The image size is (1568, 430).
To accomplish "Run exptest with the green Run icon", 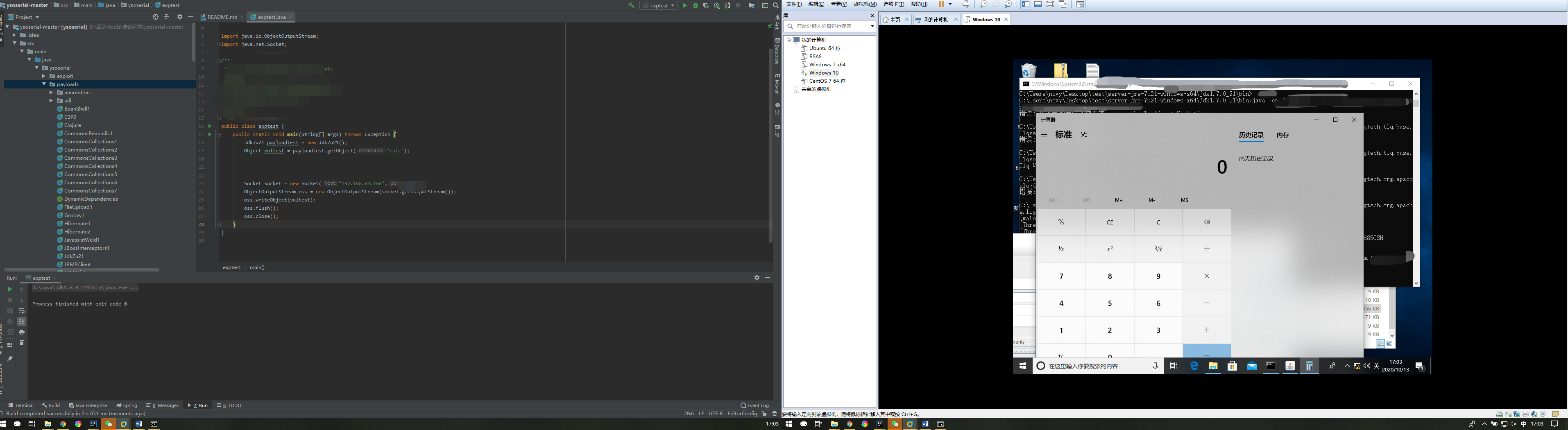I will 685,5.
